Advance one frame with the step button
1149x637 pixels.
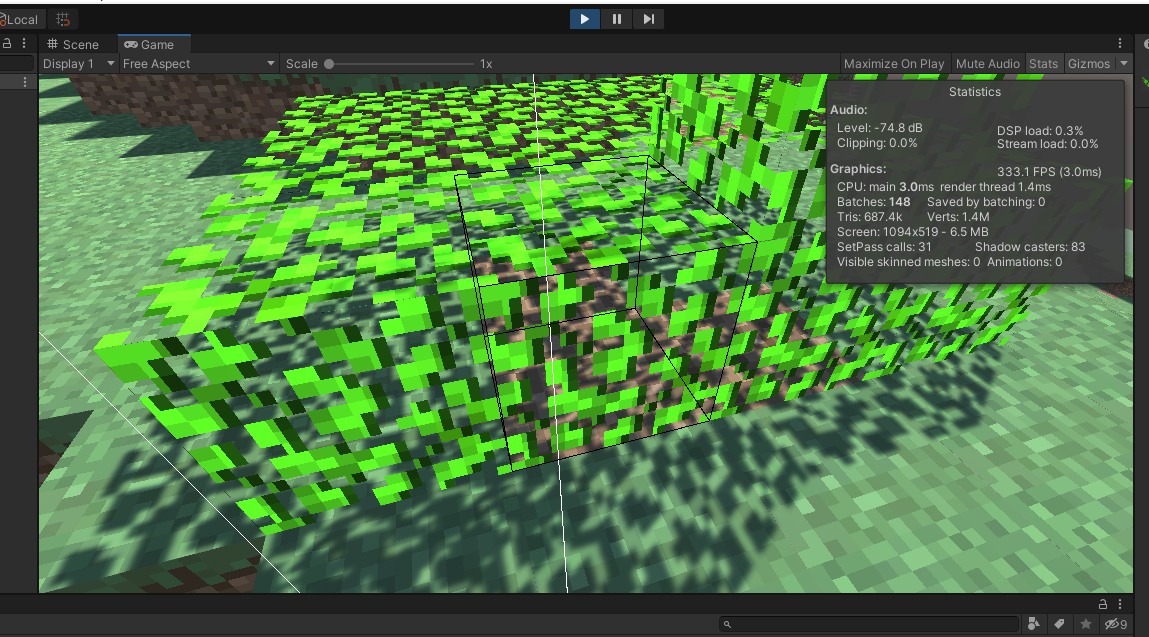click(x=649, y=19)
